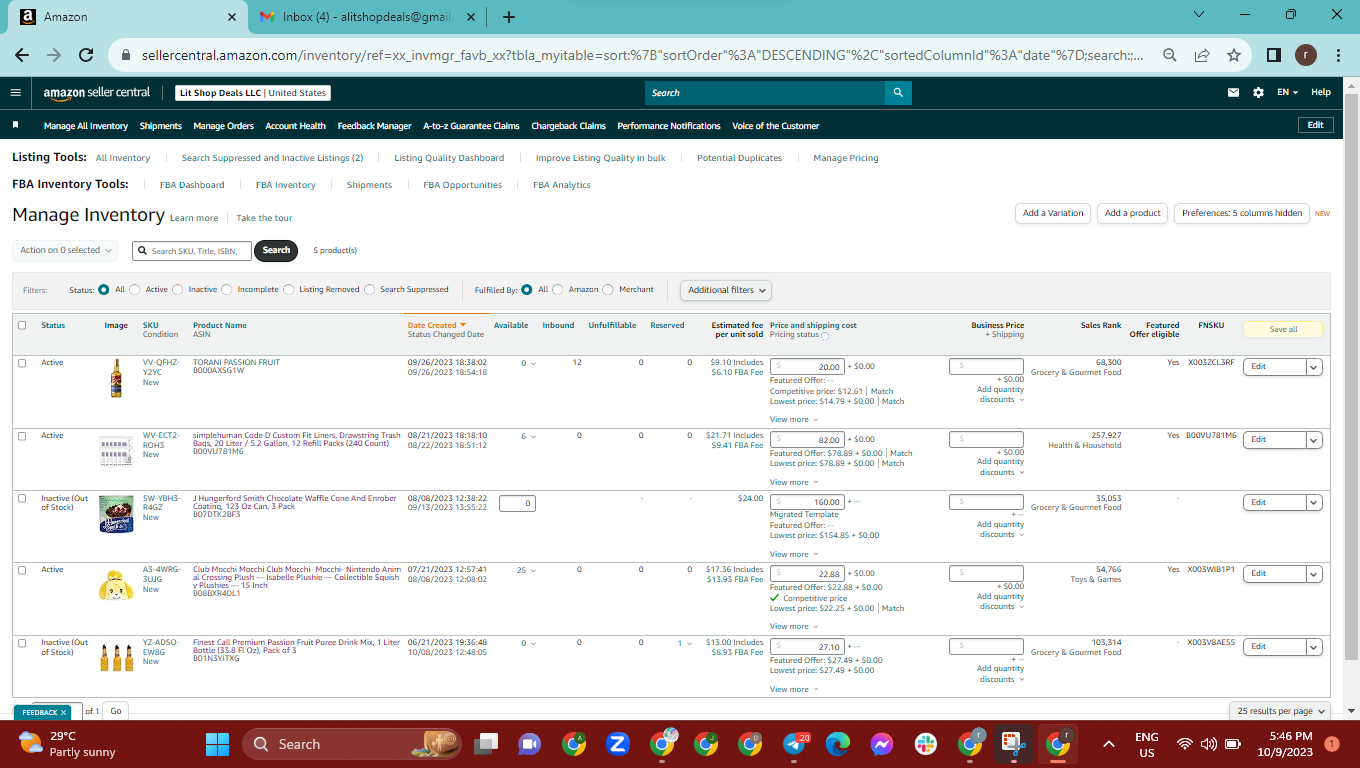Screen dimensions: 1360x768
Task: Expand the Additional filters dropdown
Action: tap(727, 290)
